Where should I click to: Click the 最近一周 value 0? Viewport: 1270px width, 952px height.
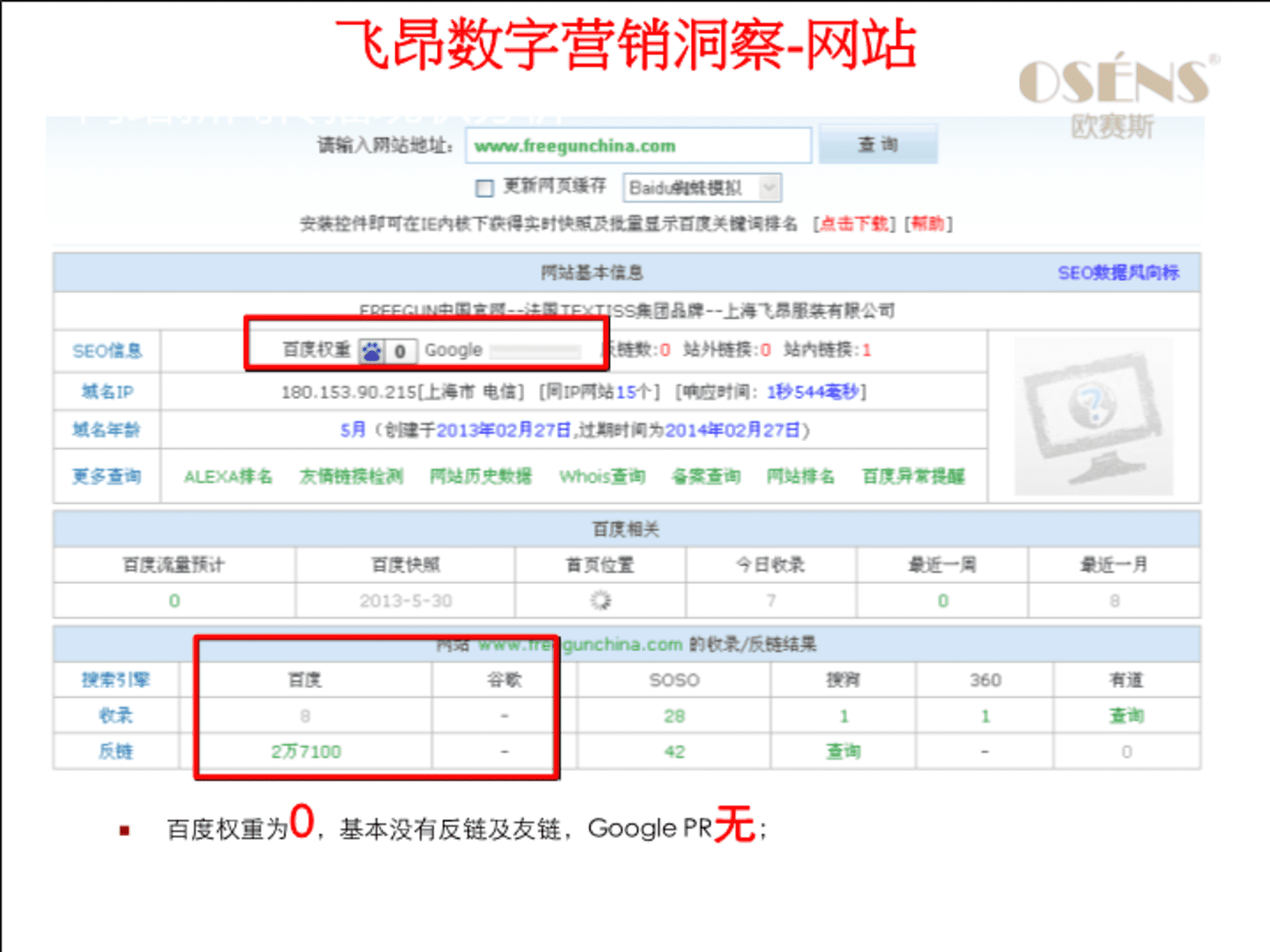tap(943, 600)
